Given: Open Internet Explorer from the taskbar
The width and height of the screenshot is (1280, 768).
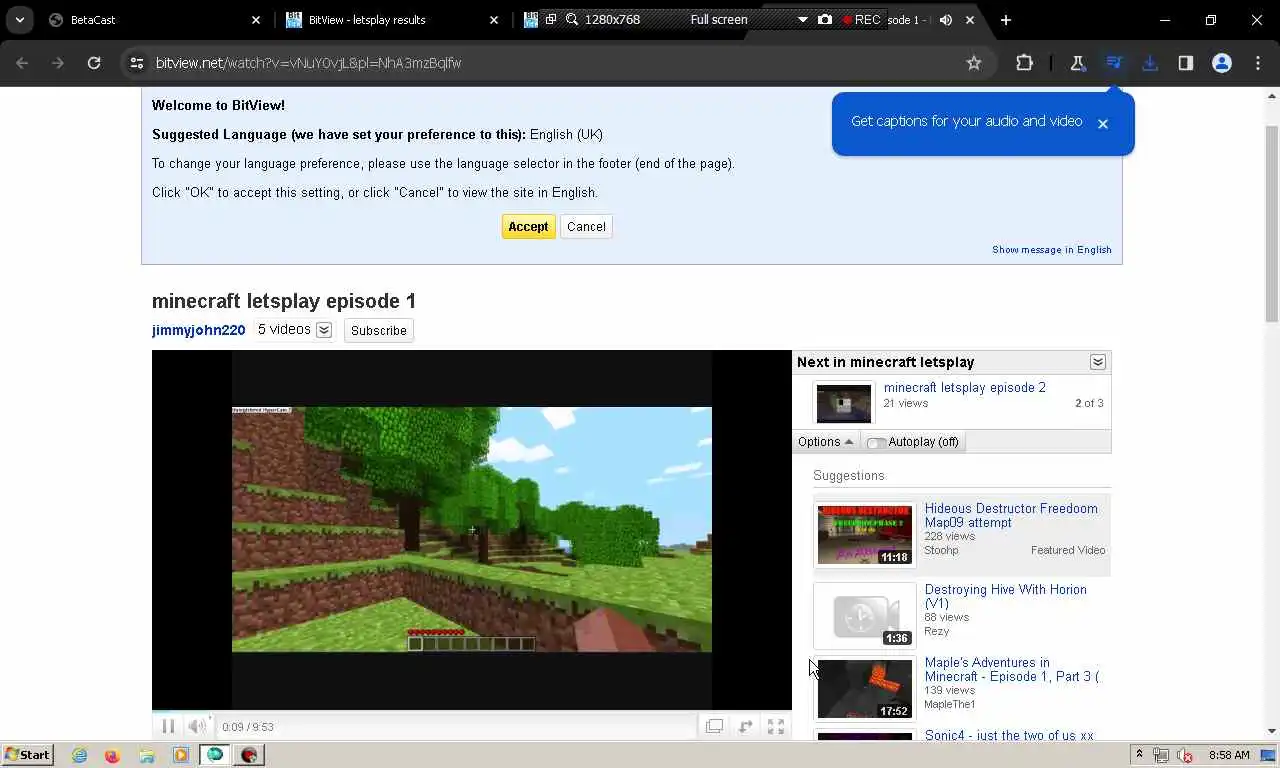Looking at the screenshot, I should [x=79, y=755].
